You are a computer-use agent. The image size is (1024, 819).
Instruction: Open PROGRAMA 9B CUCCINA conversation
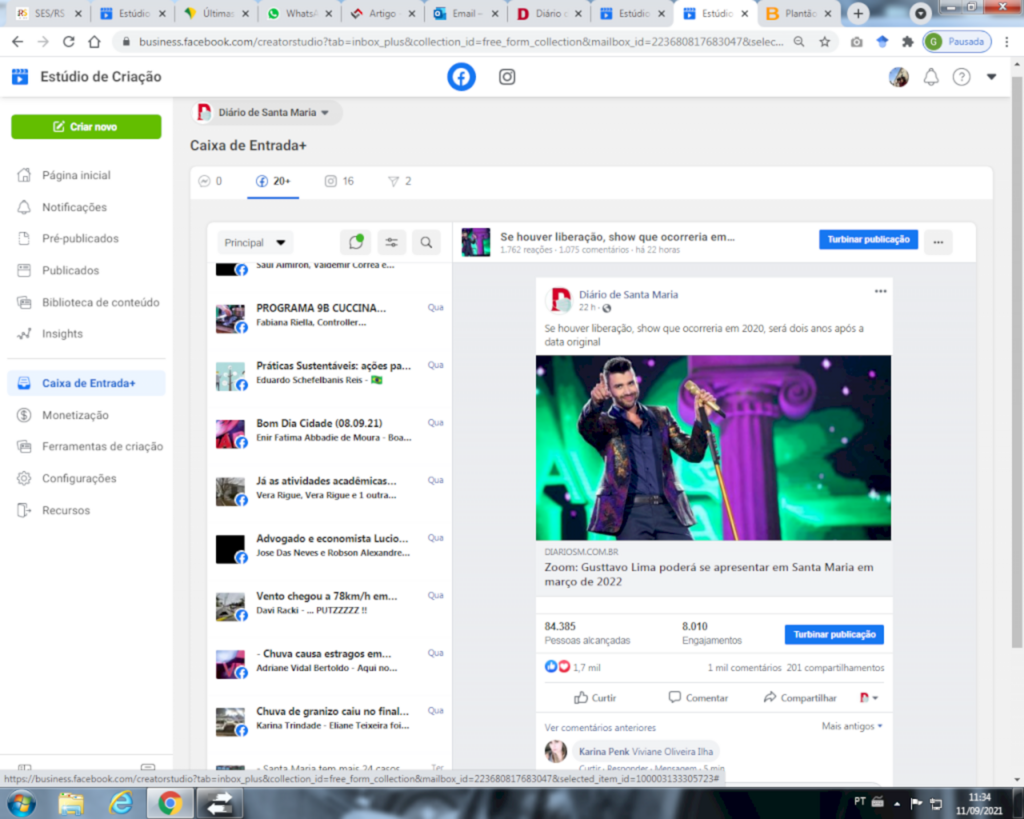[x=330, y=317]
